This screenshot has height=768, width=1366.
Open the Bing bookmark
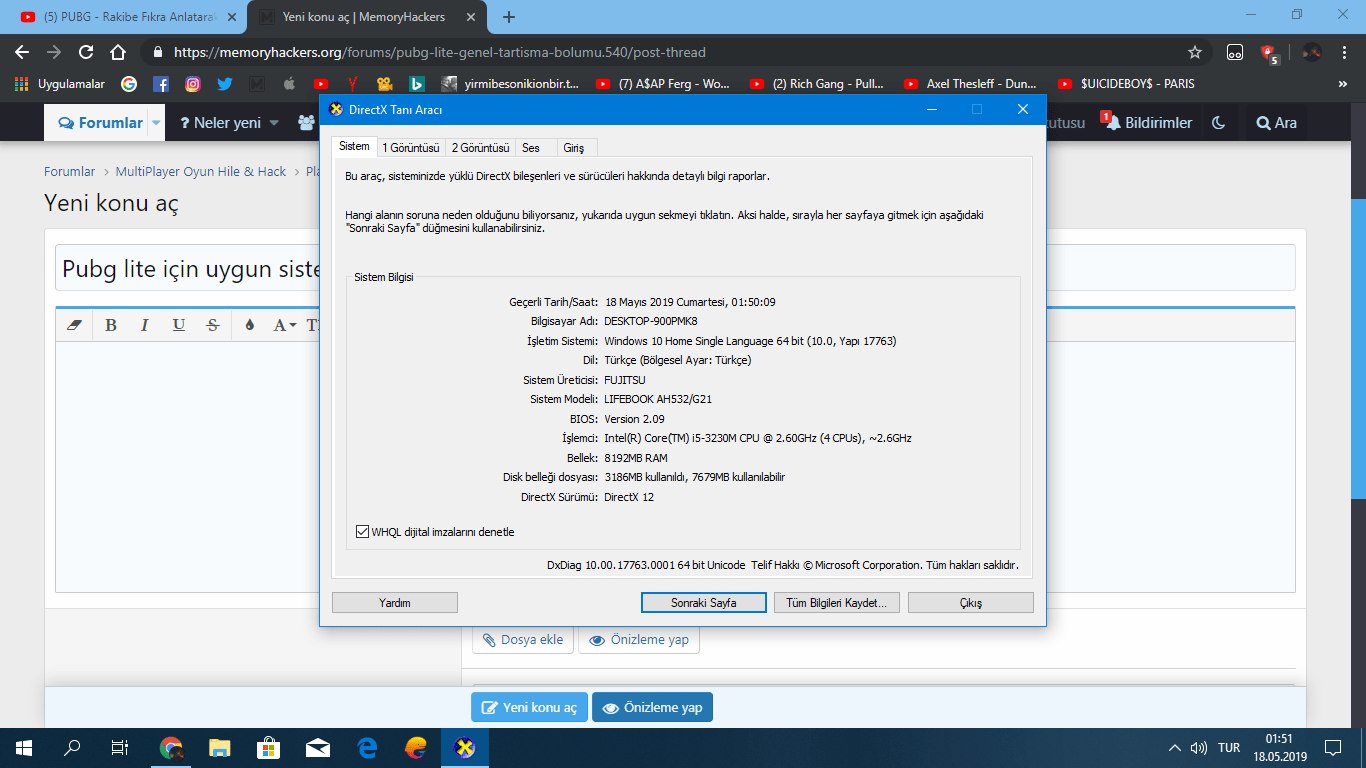(417, 84)
